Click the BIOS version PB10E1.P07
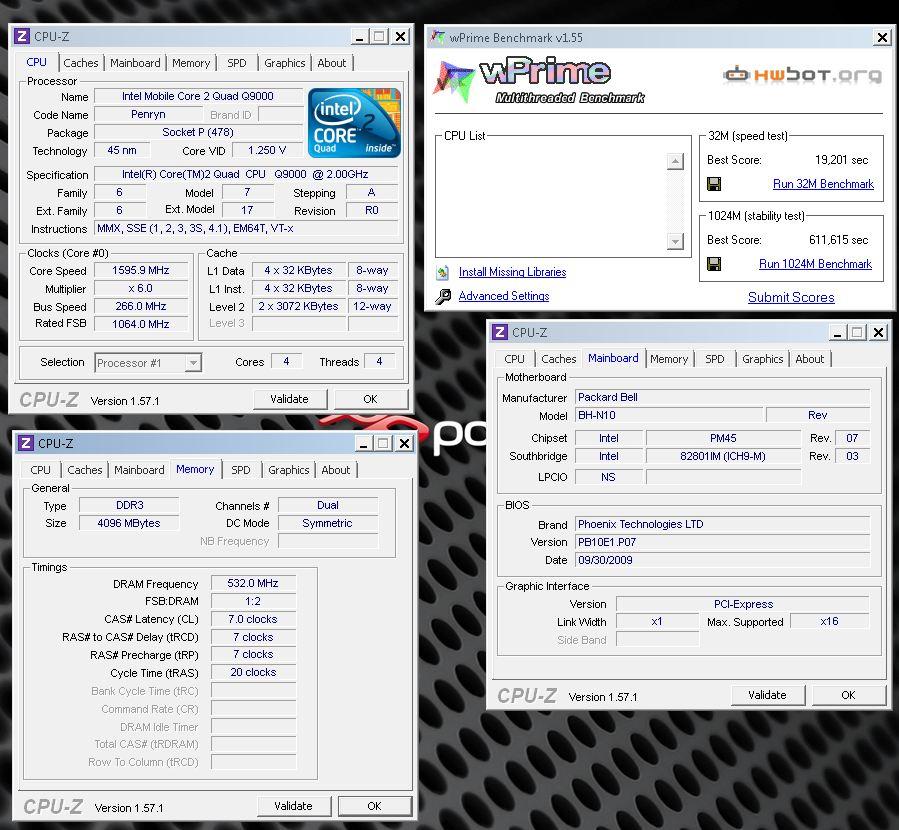 (x=722, y=542)
